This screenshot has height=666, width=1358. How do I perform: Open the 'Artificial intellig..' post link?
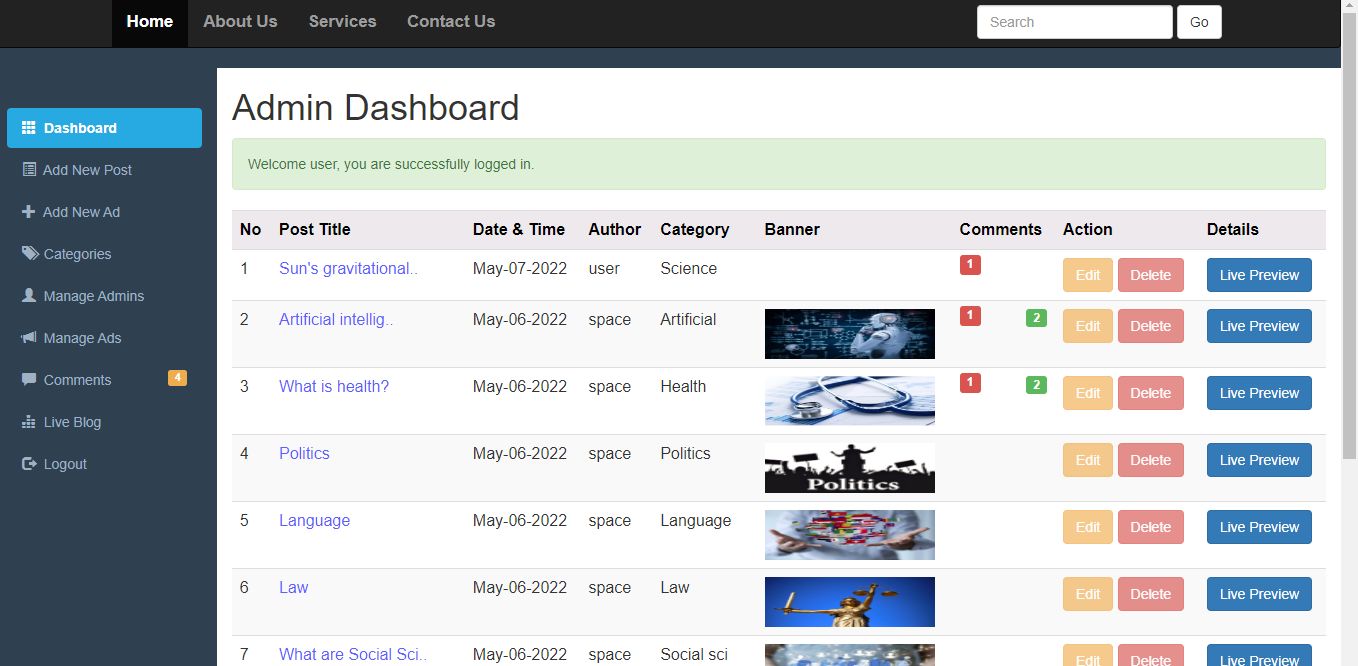[336, 320]
